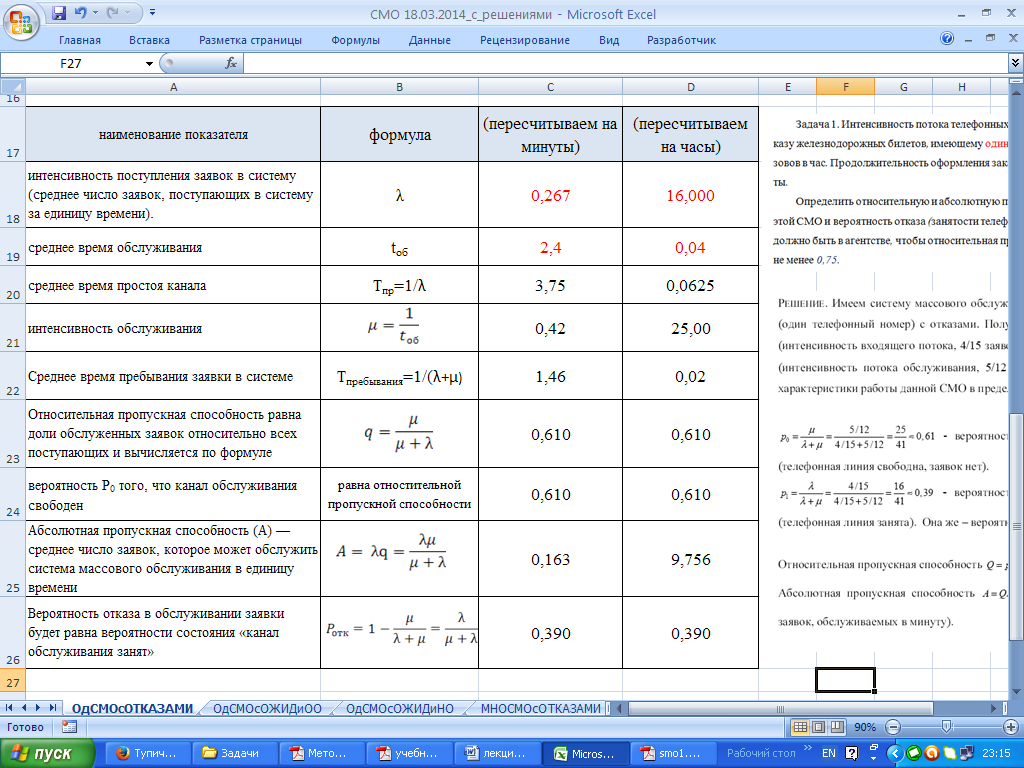Open the Office button menu
The width and height of the screenshot is (1024, 768).
tap(21, 22)
